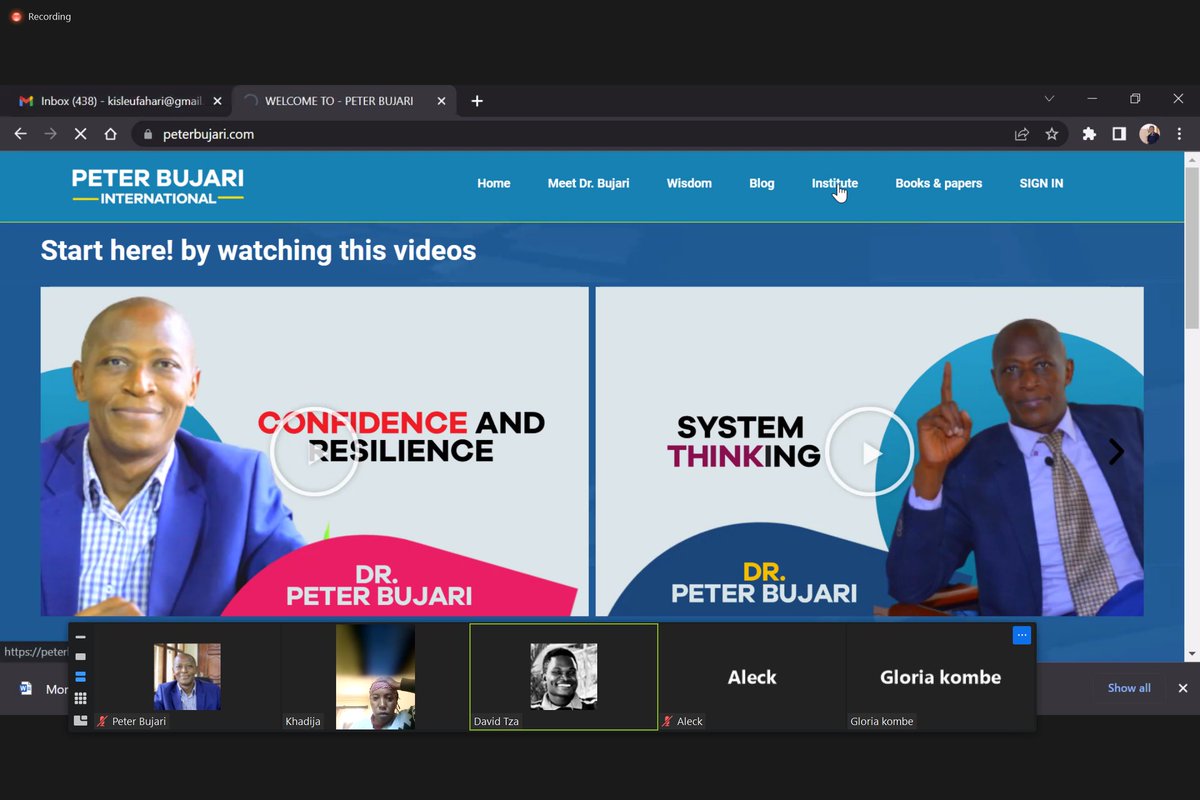Select Zoom minimized strip view icon
Image resolution: width=1200 pixels, height=800 pixels.
tap(81, 637)
